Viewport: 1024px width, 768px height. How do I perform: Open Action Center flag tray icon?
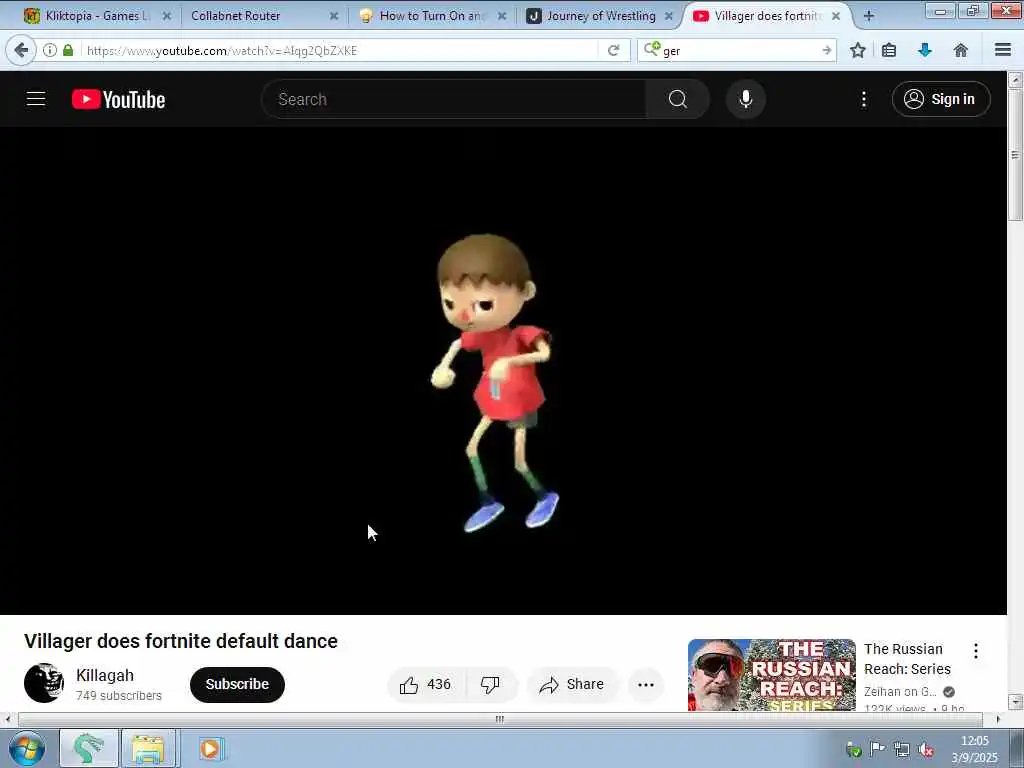pyautogui.click(x=878, y=748)
